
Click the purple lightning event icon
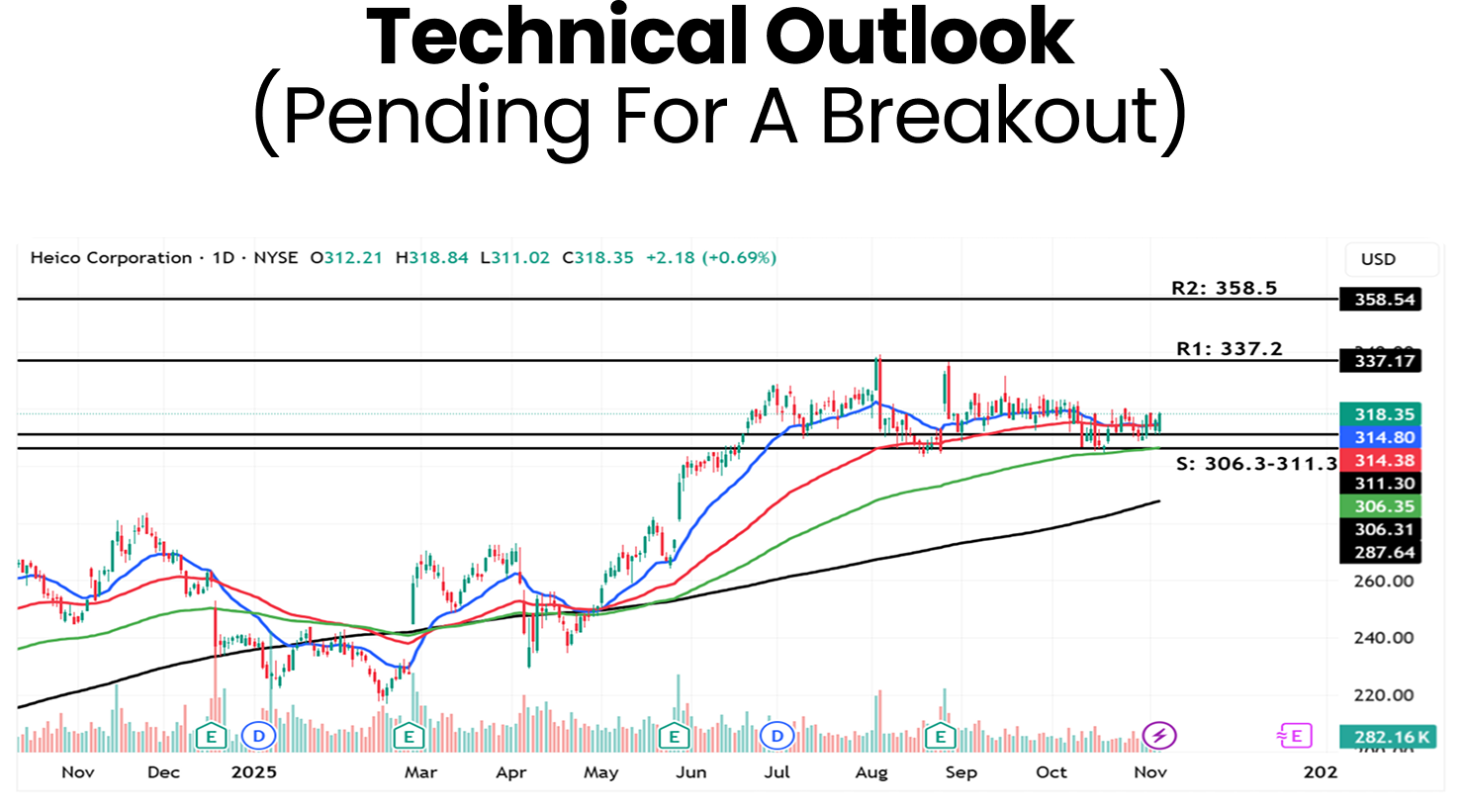pyautogui.click(x=1158, y=736)
